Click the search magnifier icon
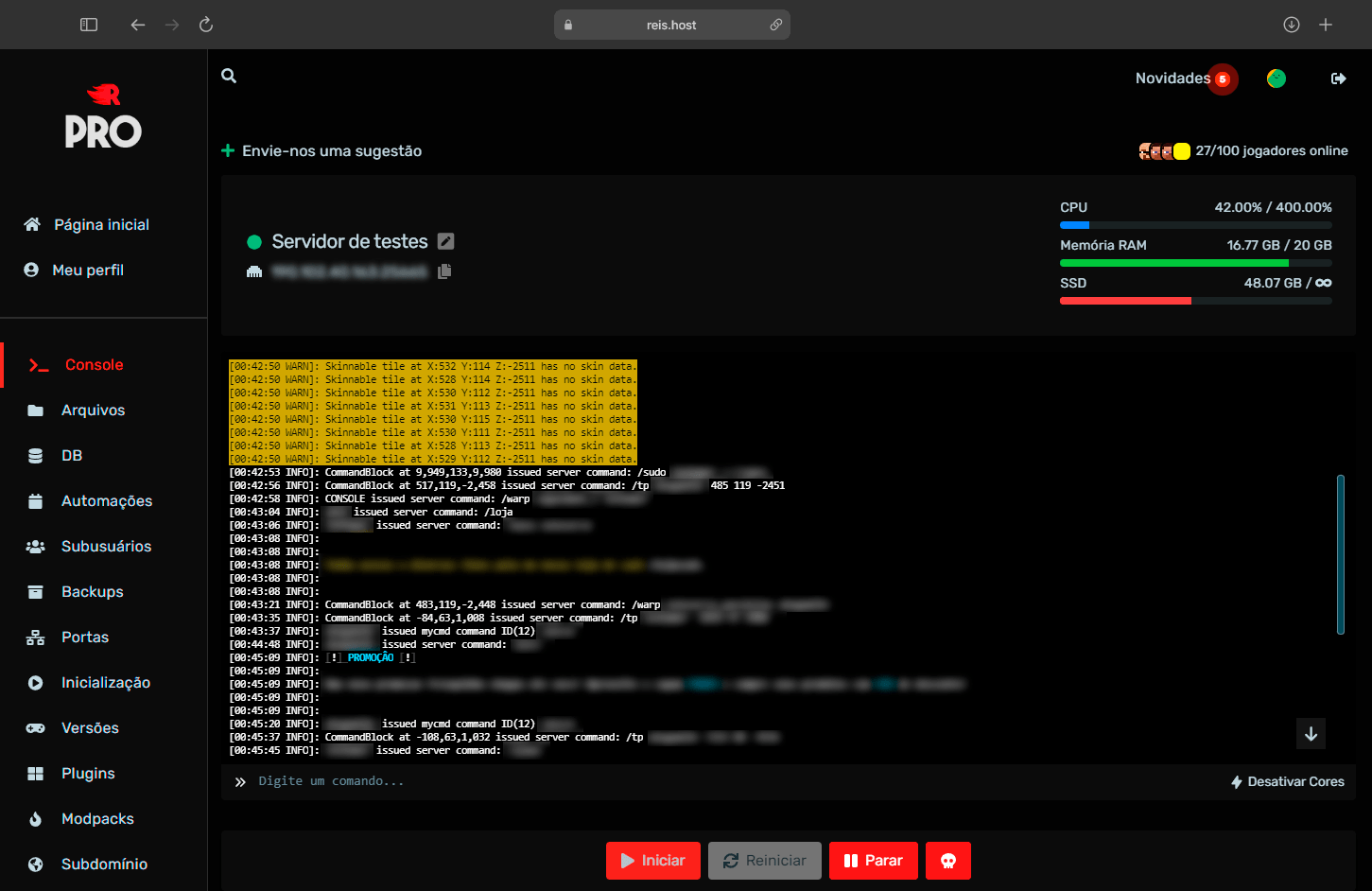Viewport: 1372px width, 891px height. [x=229, y=76]
